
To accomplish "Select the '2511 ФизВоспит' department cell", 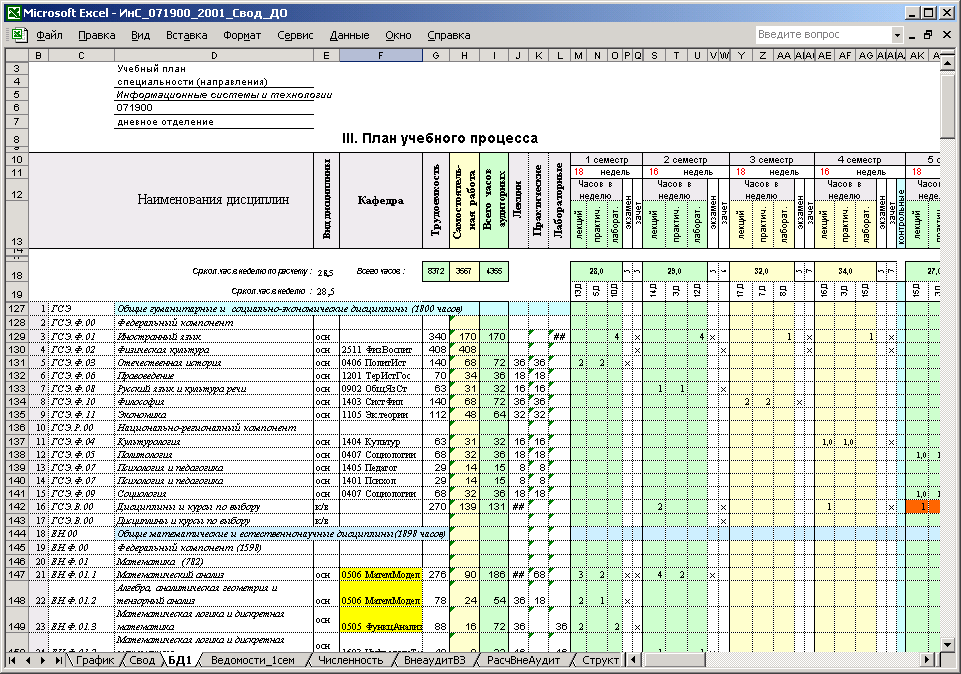I will tap(381, 350).
